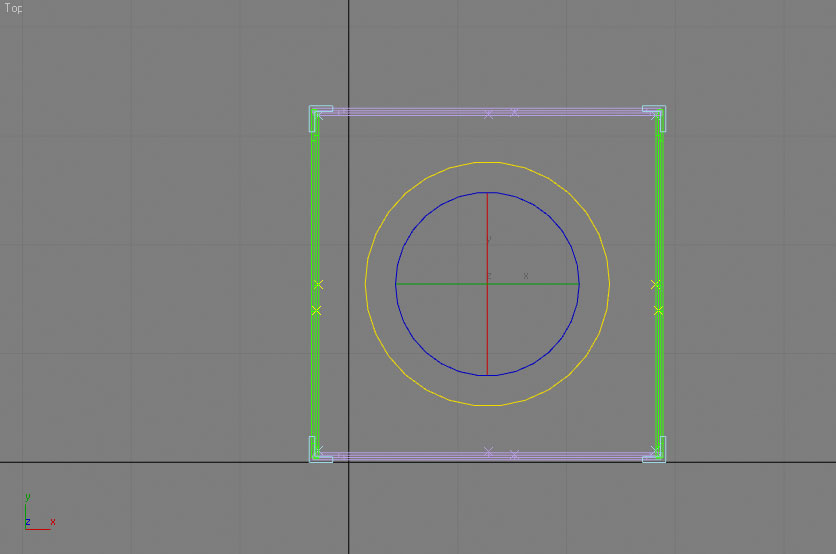836x554 pixels.
Task: Click the green horizontal line inside circle
Action: (440, 284)
